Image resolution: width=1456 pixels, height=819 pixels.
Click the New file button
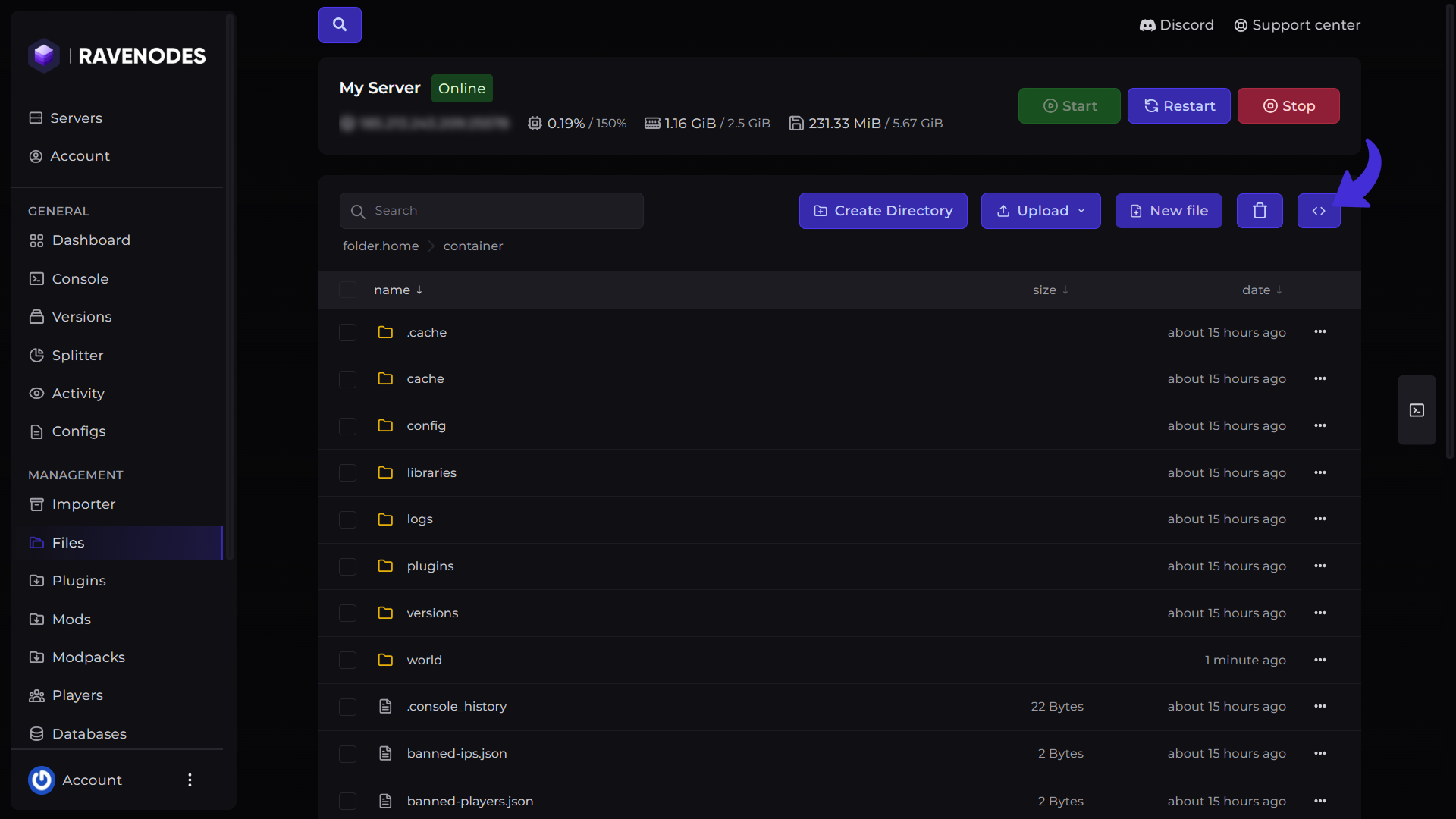(x=1169, y=211)
